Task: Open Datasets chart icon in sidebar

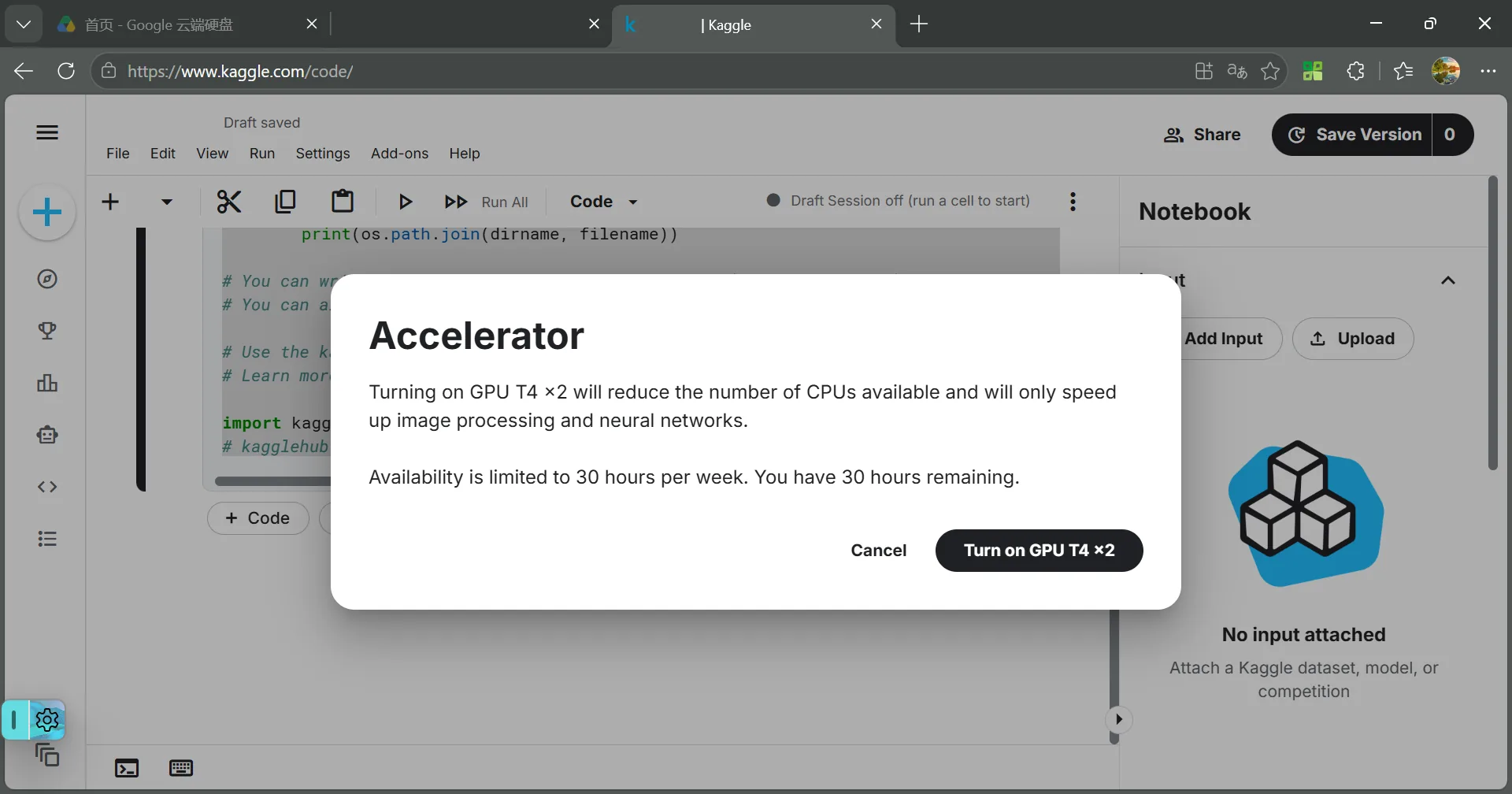Action: [x=47, y=383]
